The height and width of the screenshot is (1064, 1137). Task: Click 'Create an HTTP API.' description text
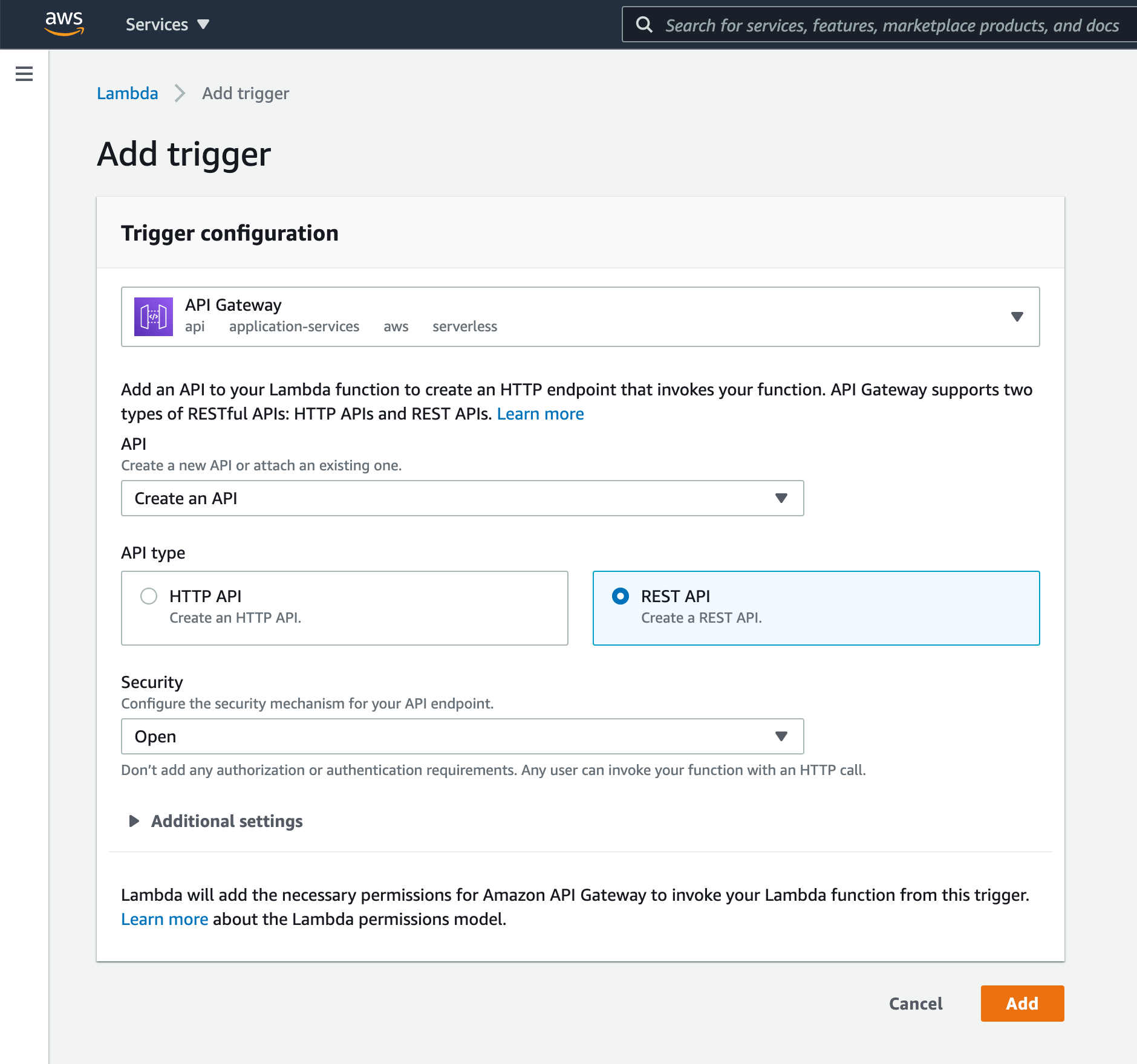[235, 618]
